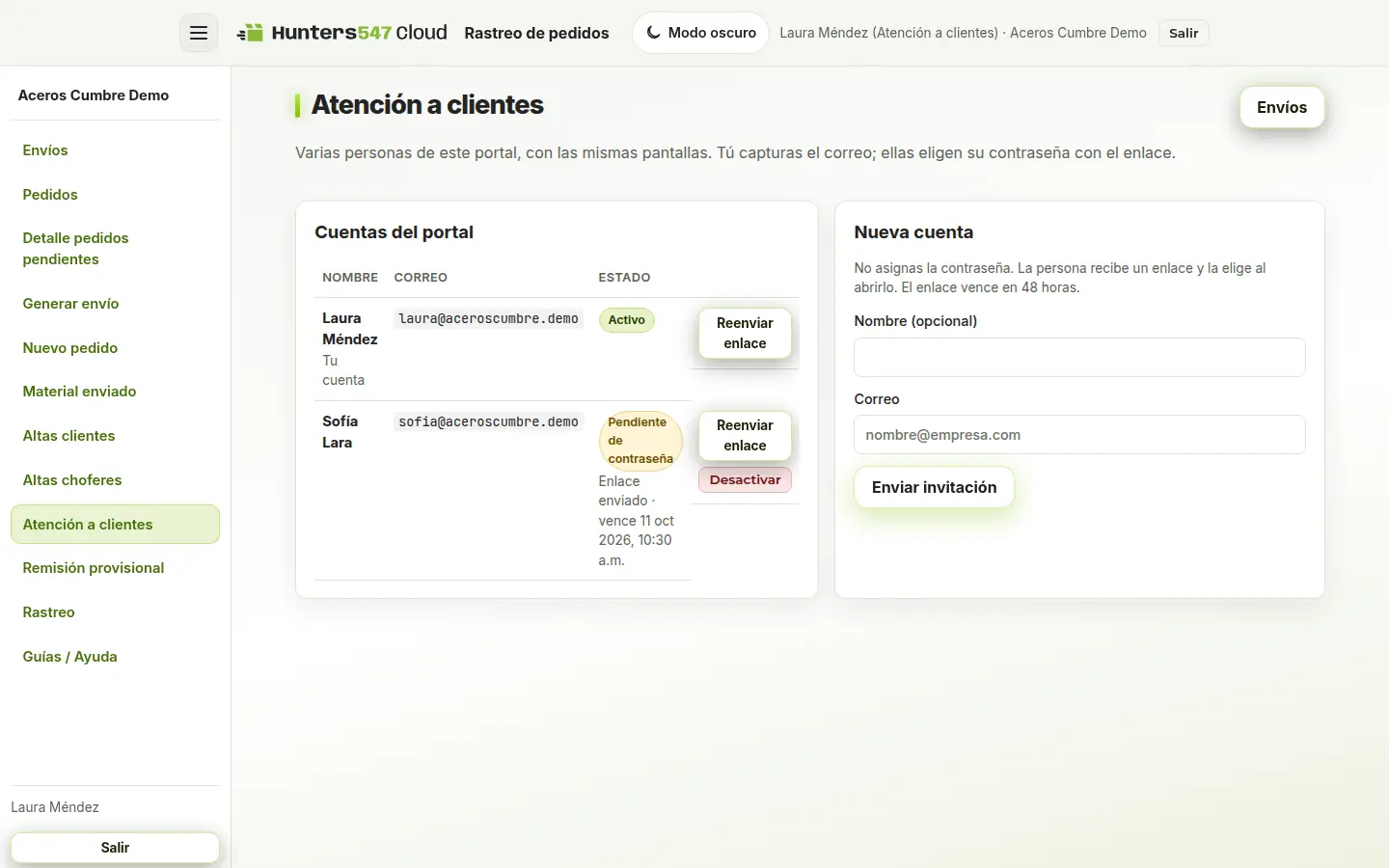Resend link for Laura Méndez
The height and width of the screenshot is (868, 1389).
click(x=745, y=334)
